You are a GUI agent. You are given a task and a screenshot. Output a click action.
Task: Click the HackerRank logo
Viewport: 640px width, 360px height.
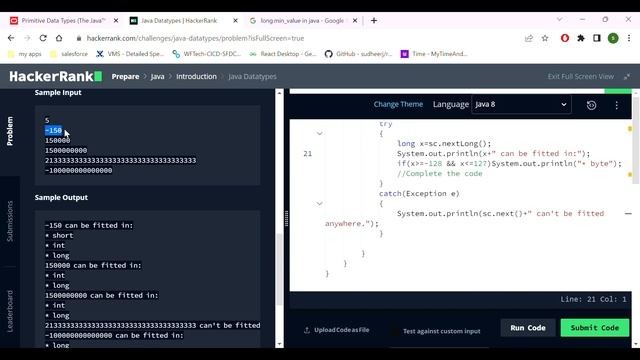click(x=56, y=76)
